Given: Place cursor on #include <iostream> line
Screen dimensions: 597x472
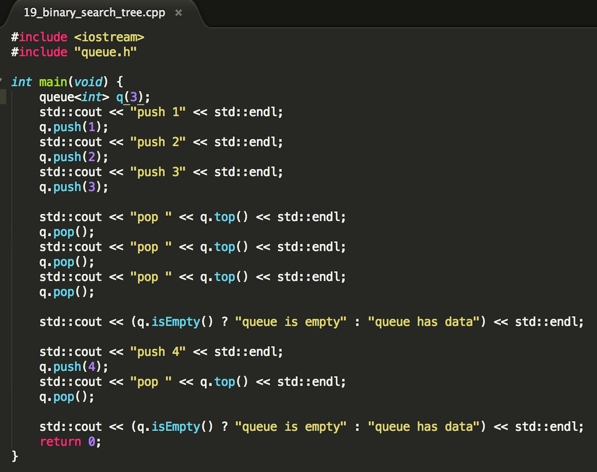Looking at the screenshot, I should point(78,37).
